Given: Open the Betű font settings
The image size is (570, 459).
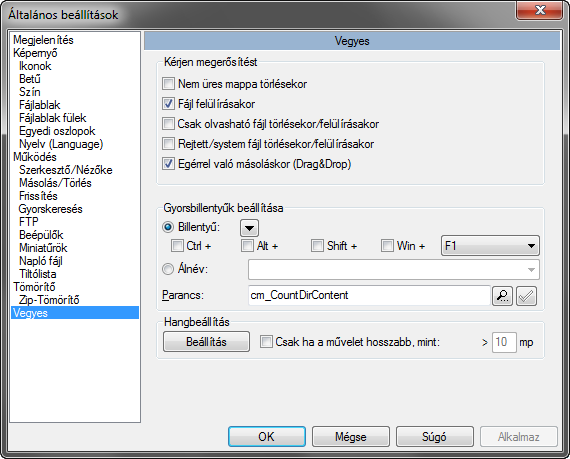Looking at the screenshot, I should click(x=30, y=79).
